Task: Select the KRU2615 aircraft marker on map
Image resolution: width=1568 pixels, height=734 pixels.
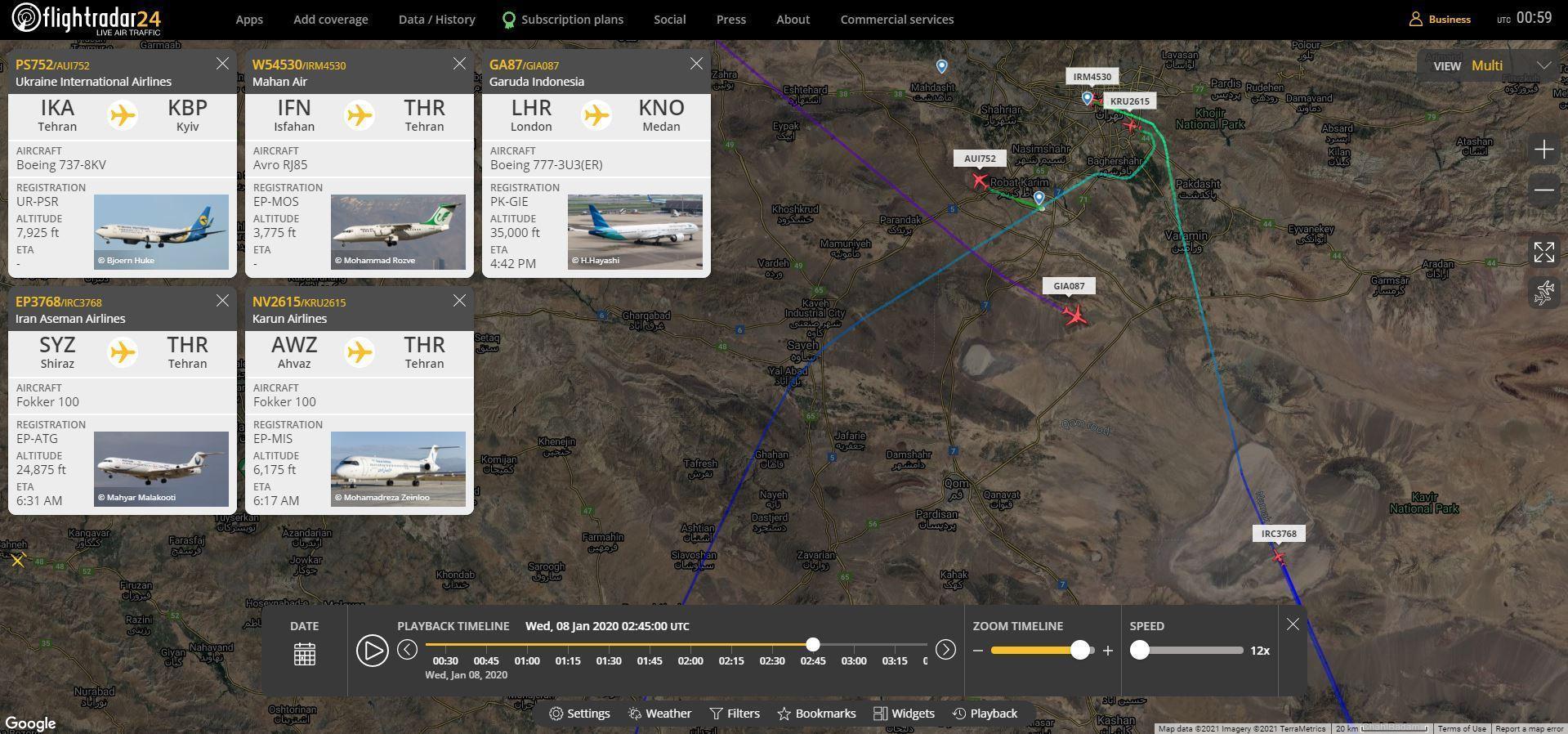Action: pos(1132,126)
